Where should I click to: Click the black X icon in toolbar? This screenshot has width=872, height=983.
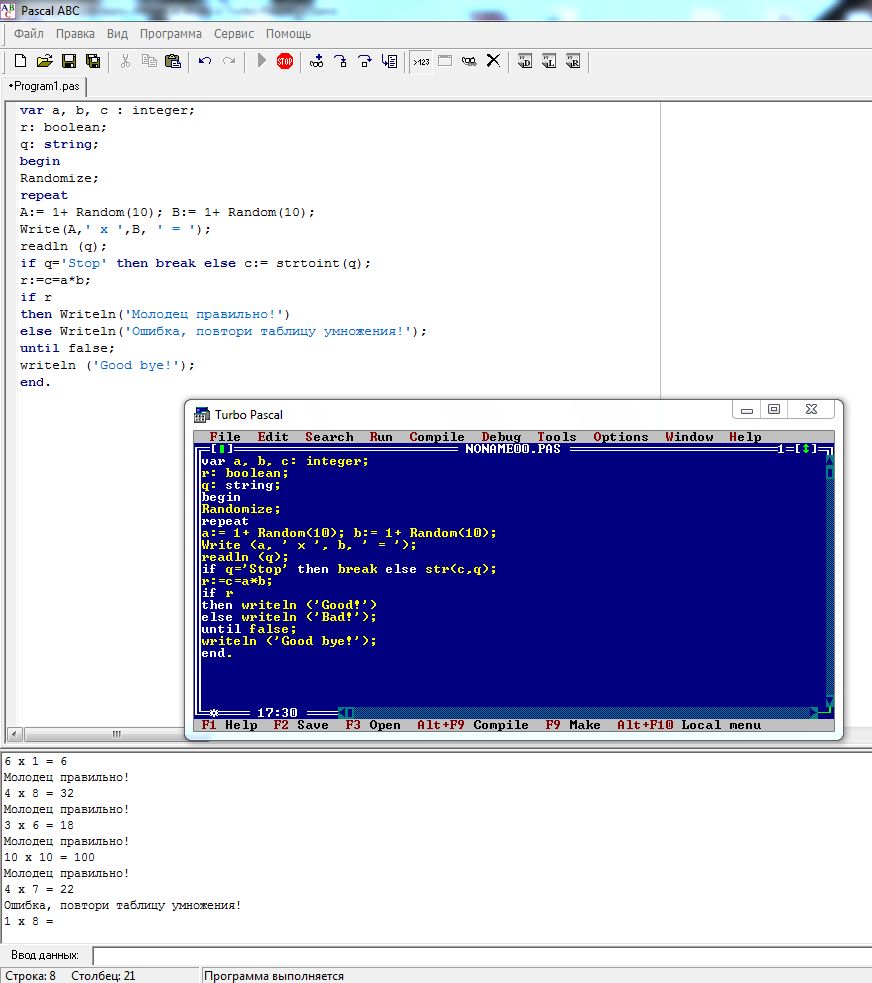click(493, 61)
